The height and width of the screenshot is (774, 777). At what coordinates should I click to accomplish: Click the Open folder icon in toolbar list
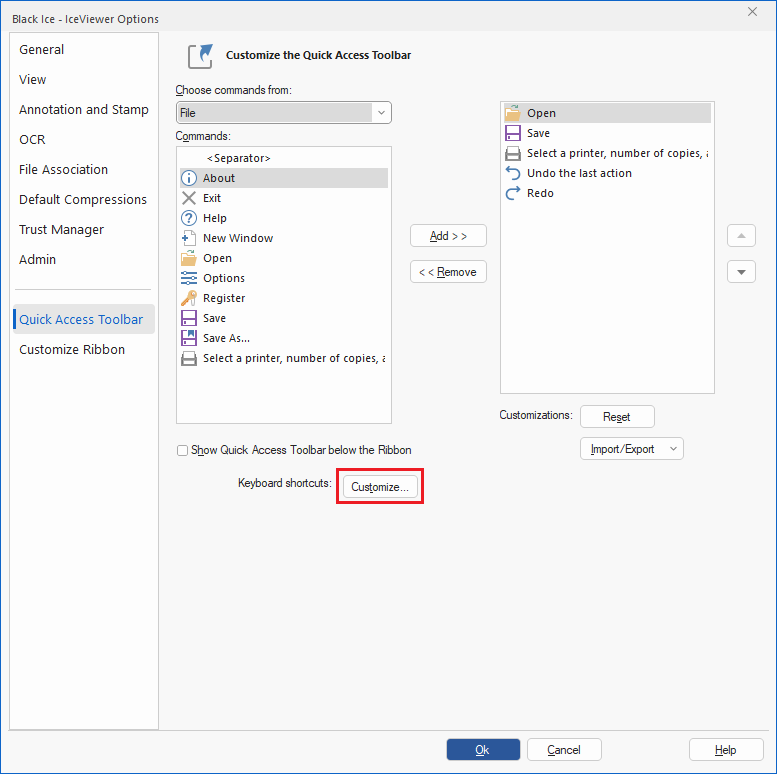[x=513, y=113]
